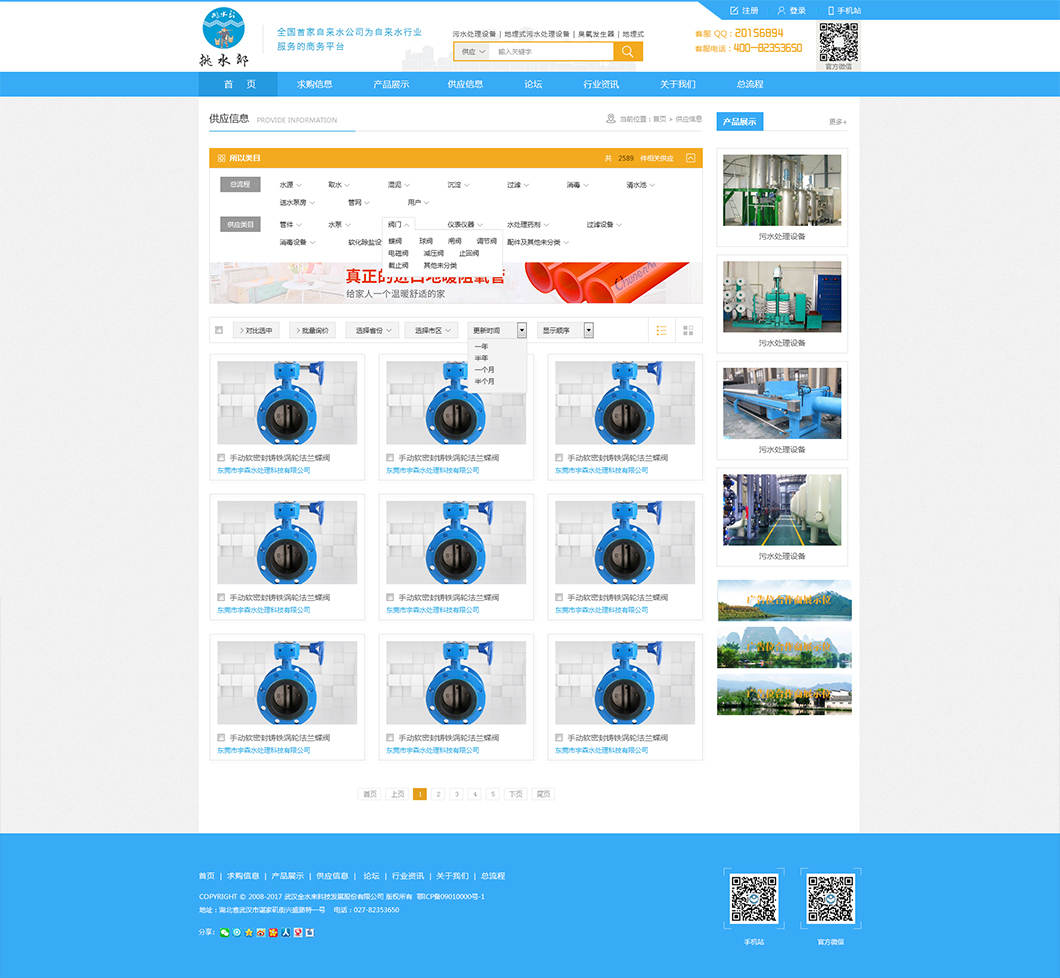Screen dimensions: 1060x978
Task: Go to 首页 in the main navigation bar
Action: (x=238, y=84)
